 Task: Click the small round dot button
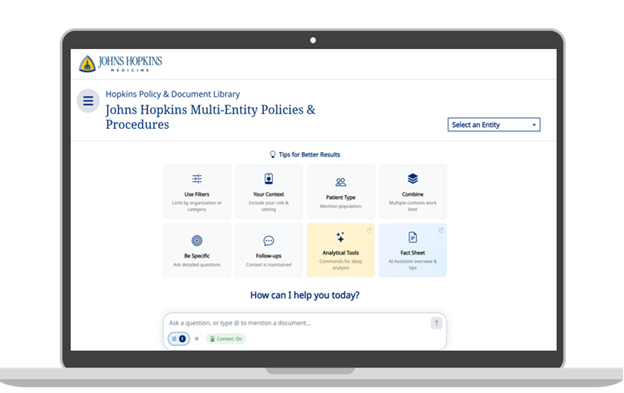(x=197, y=339)
